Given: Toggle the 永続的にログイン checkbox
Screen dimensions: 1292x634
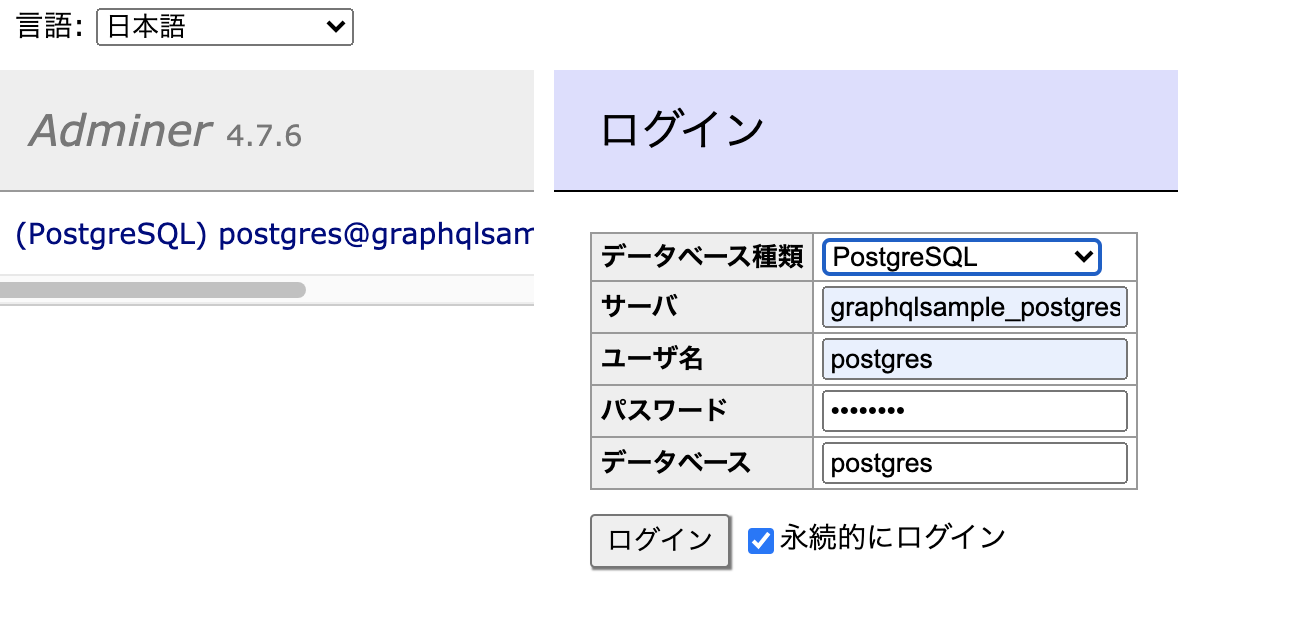Looking at the screenshot, I should tap(761, 541).
